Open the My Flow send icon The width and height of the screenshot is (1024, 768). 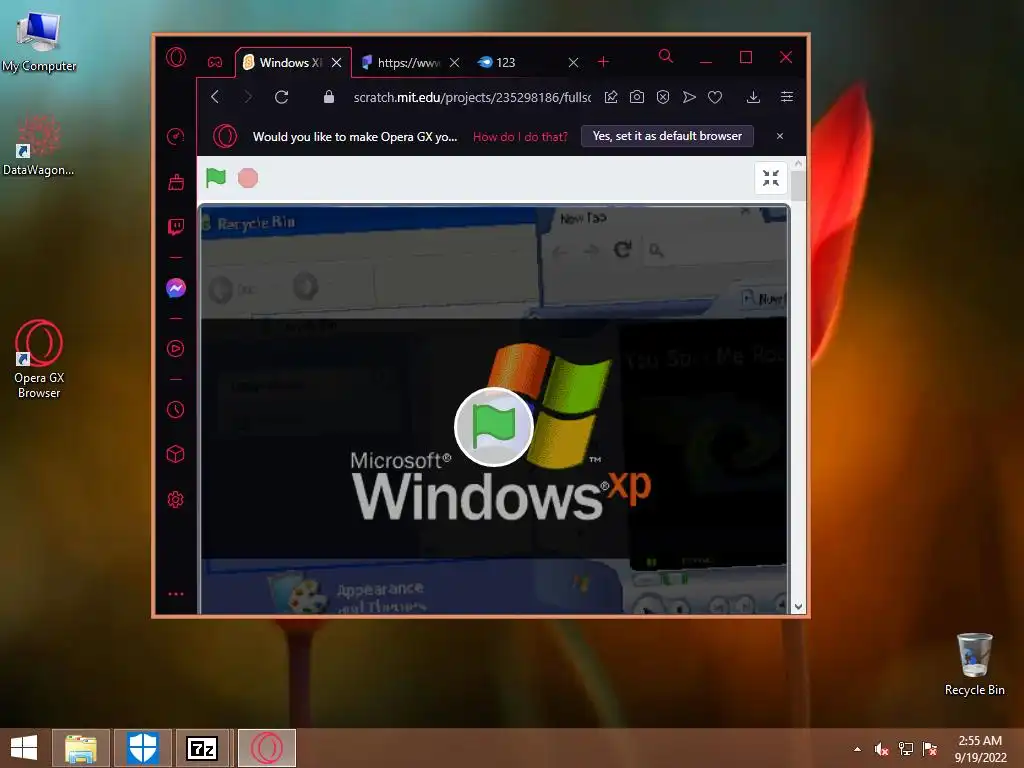[x=689, y=97]
